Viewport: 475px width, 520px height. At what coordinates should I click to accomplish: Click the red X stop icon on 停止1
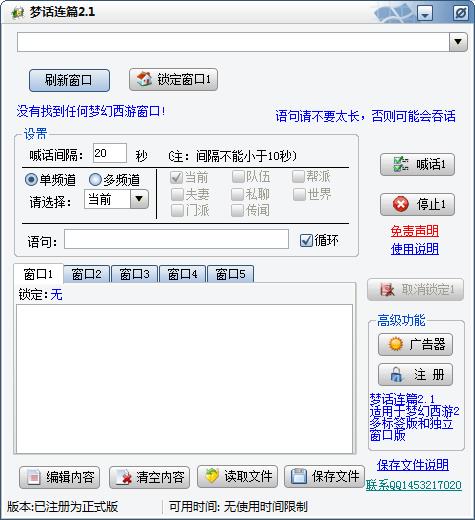point(400,204)
